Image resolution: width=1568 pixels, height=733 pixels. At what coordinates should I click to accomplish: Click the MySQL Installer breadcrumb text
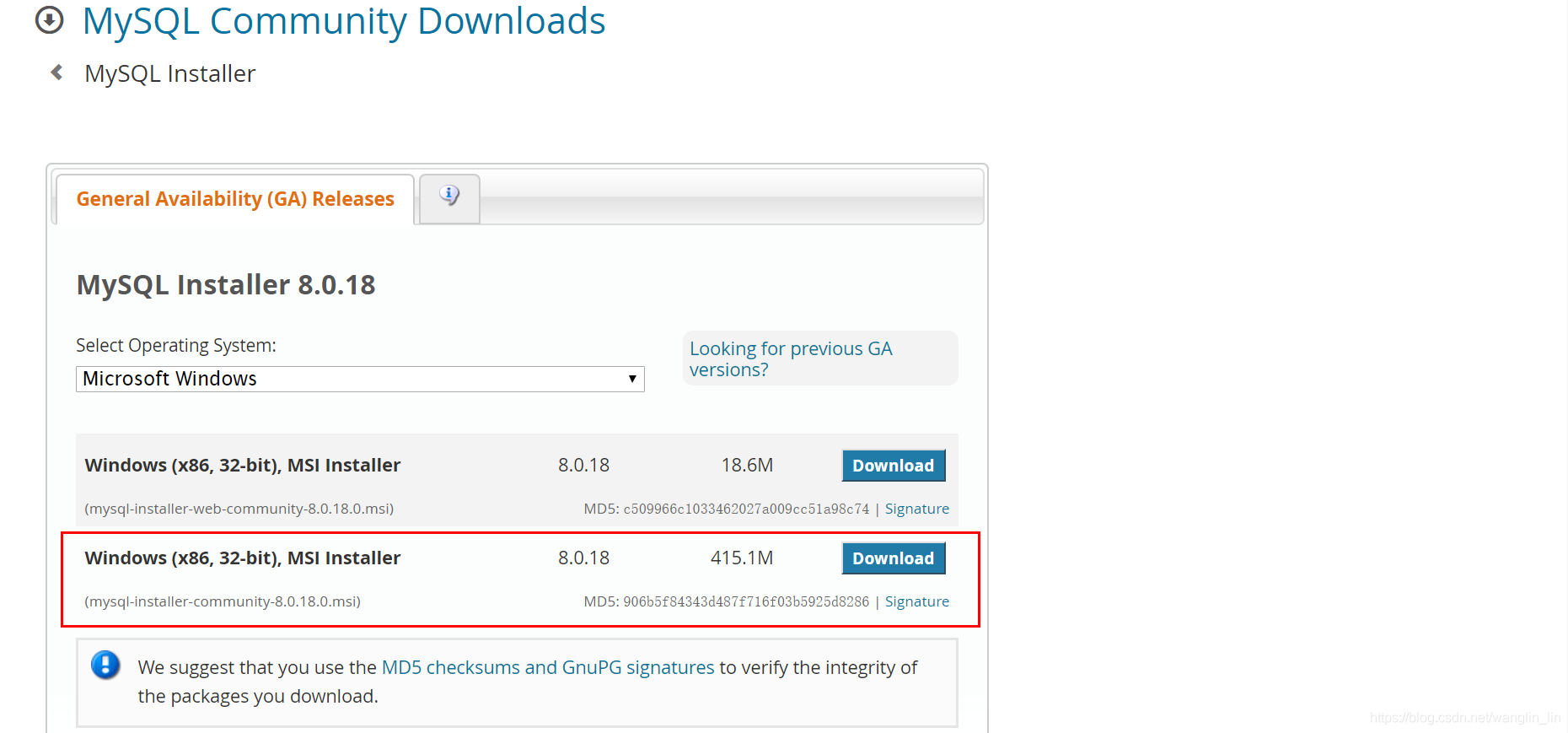pos(170,73)
